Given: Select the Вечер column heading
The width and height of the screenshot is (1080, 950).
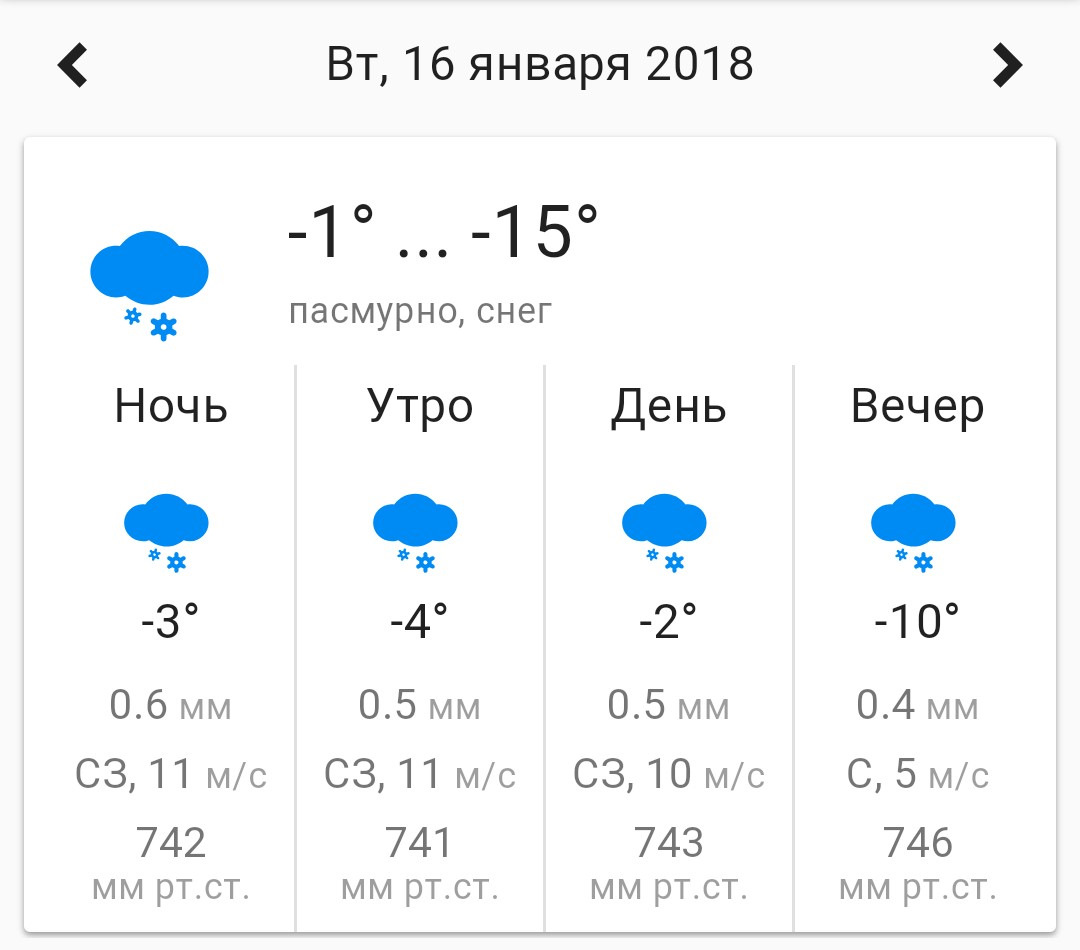Looking at the screenshot, I should pos(917,407).
